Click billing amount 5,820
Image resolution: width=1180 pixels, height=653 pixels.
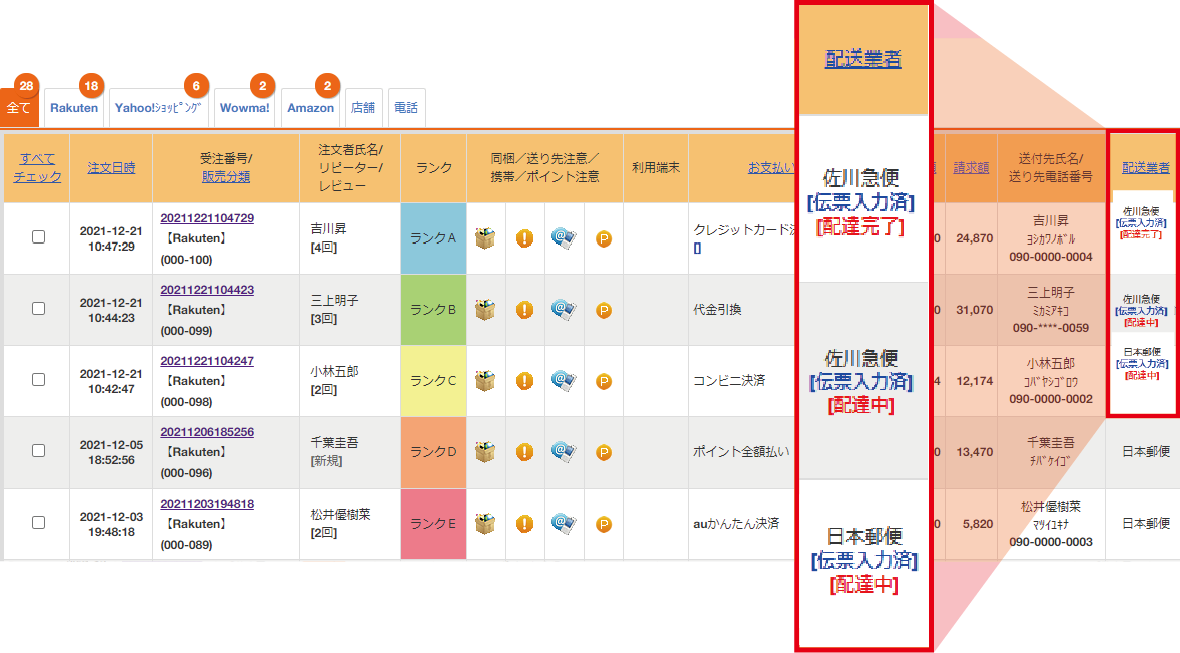(x=978, y=524)
